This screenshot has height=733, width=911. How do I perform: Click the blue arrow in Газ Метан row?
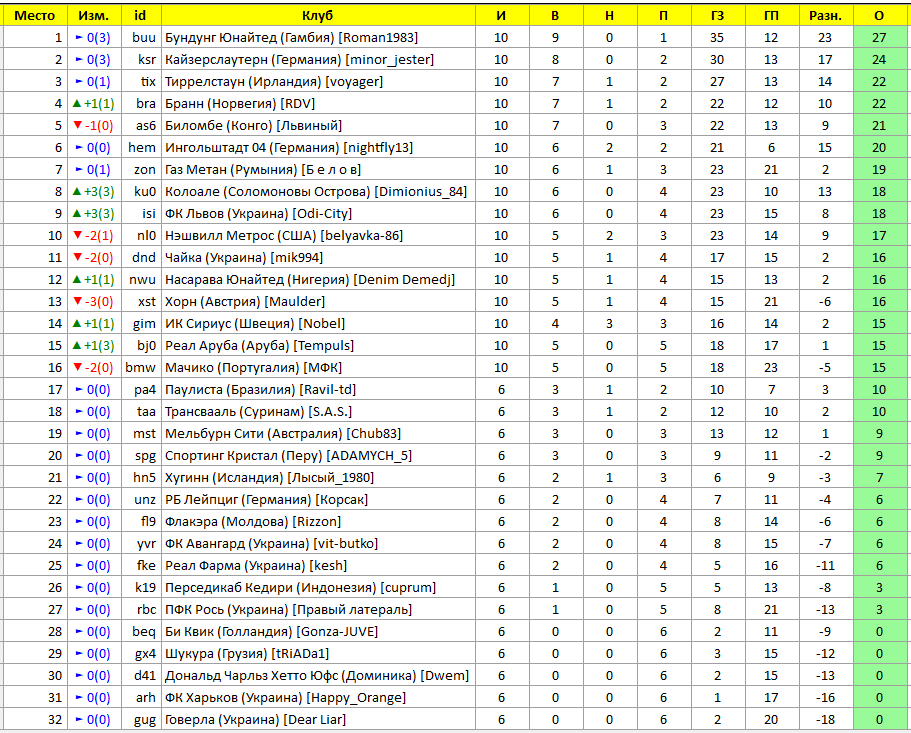80,170
